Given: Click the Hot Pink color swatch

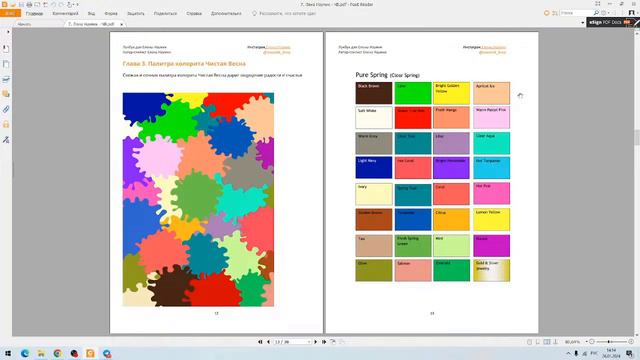Looking at the screenshot, I should tap(491, 193).
